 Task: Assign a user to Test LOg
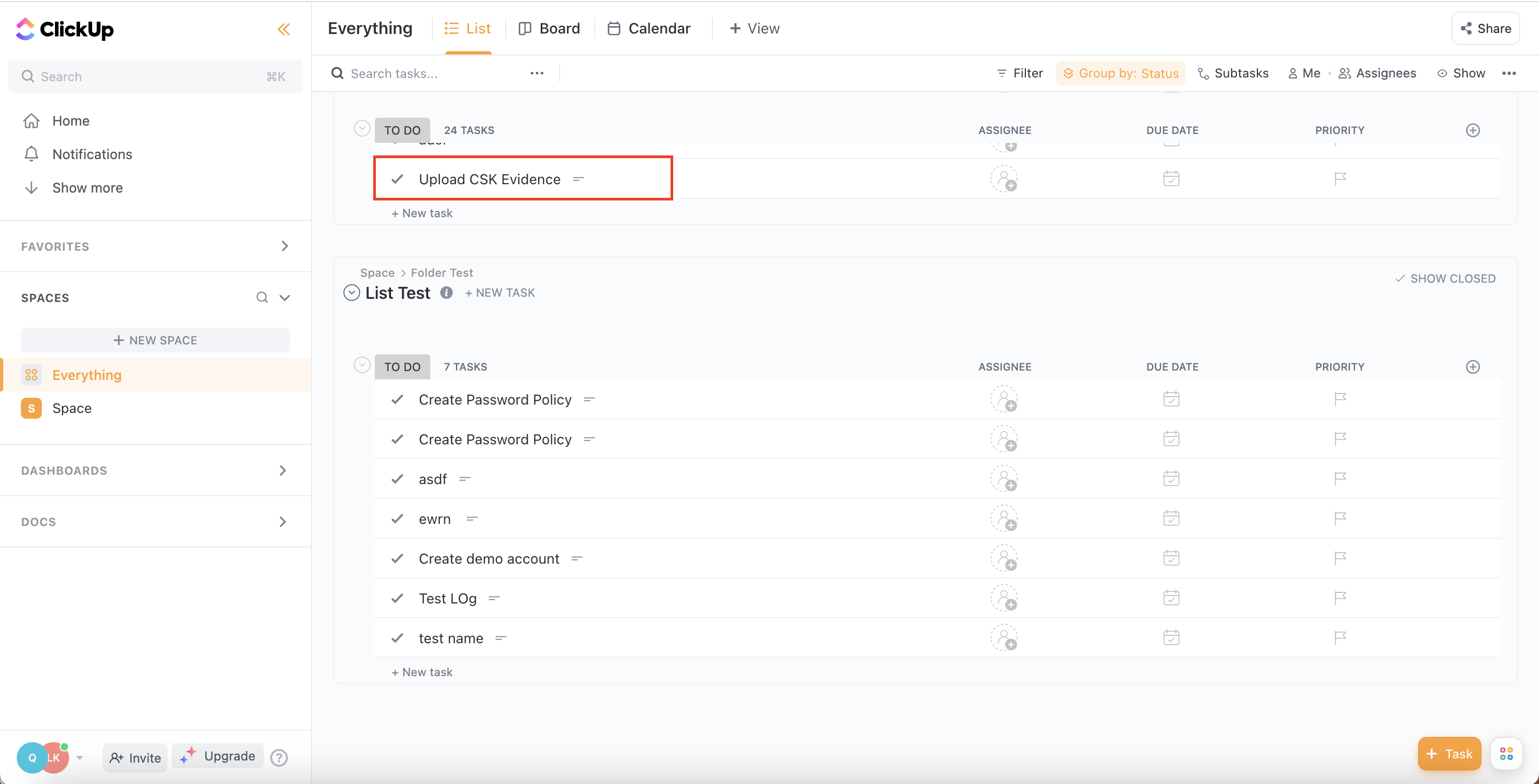point(1005,598)
